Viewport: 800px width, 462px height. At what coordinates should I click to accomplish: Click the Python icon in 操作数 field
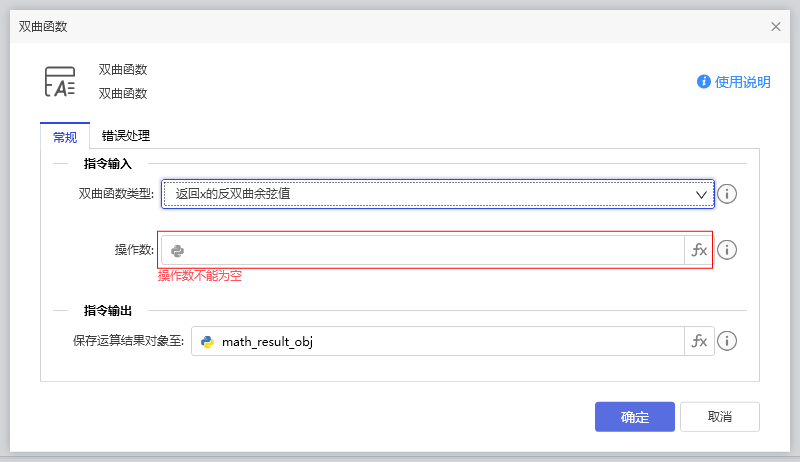click(x=177, y=250)
